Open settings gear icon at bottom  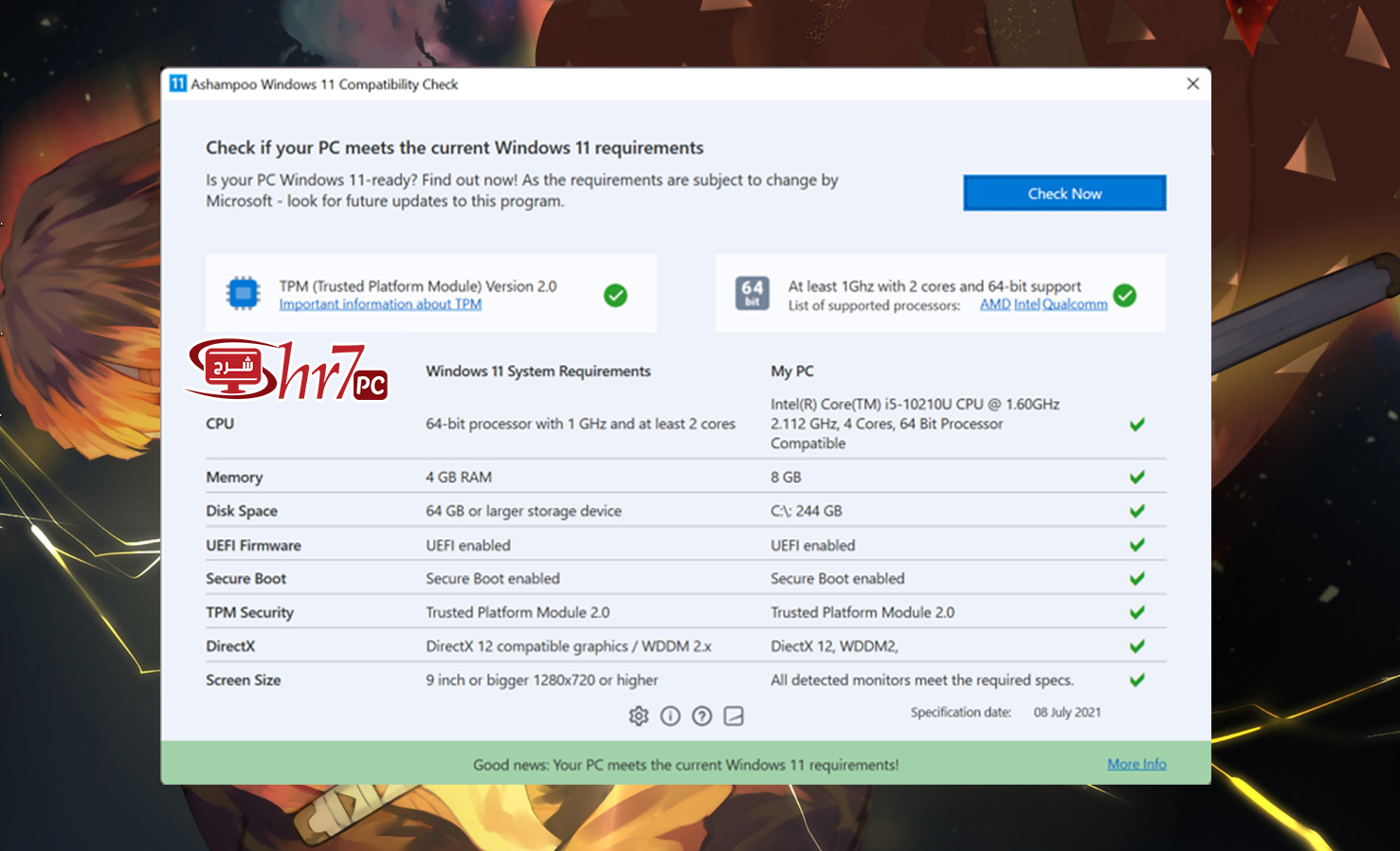click(639, 716)
